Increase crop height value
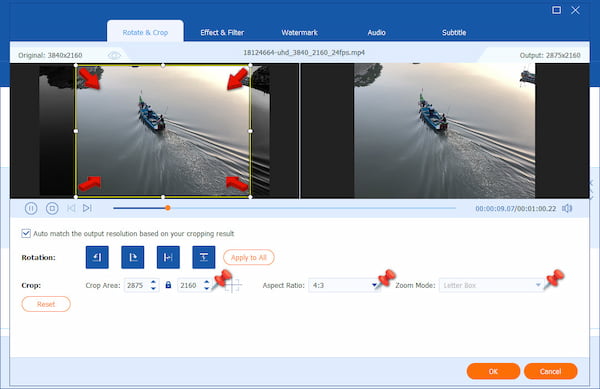Screen dimensions: 600x389 pos(207,282)
